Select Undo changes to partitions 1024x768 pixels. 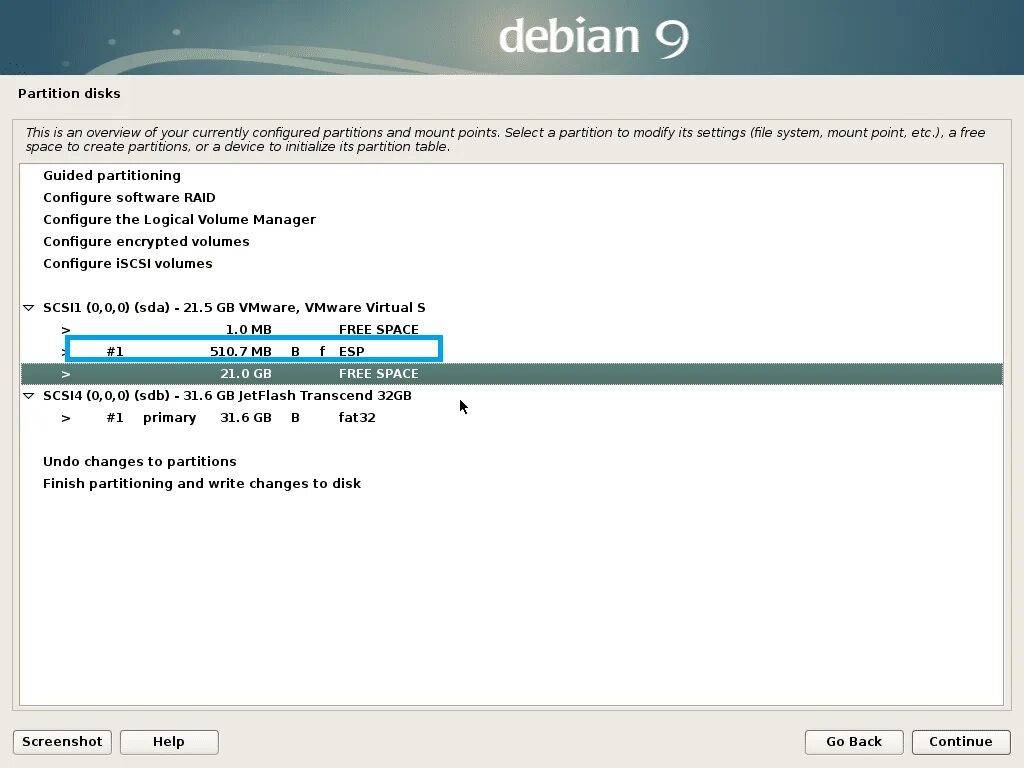click(140, 462)
